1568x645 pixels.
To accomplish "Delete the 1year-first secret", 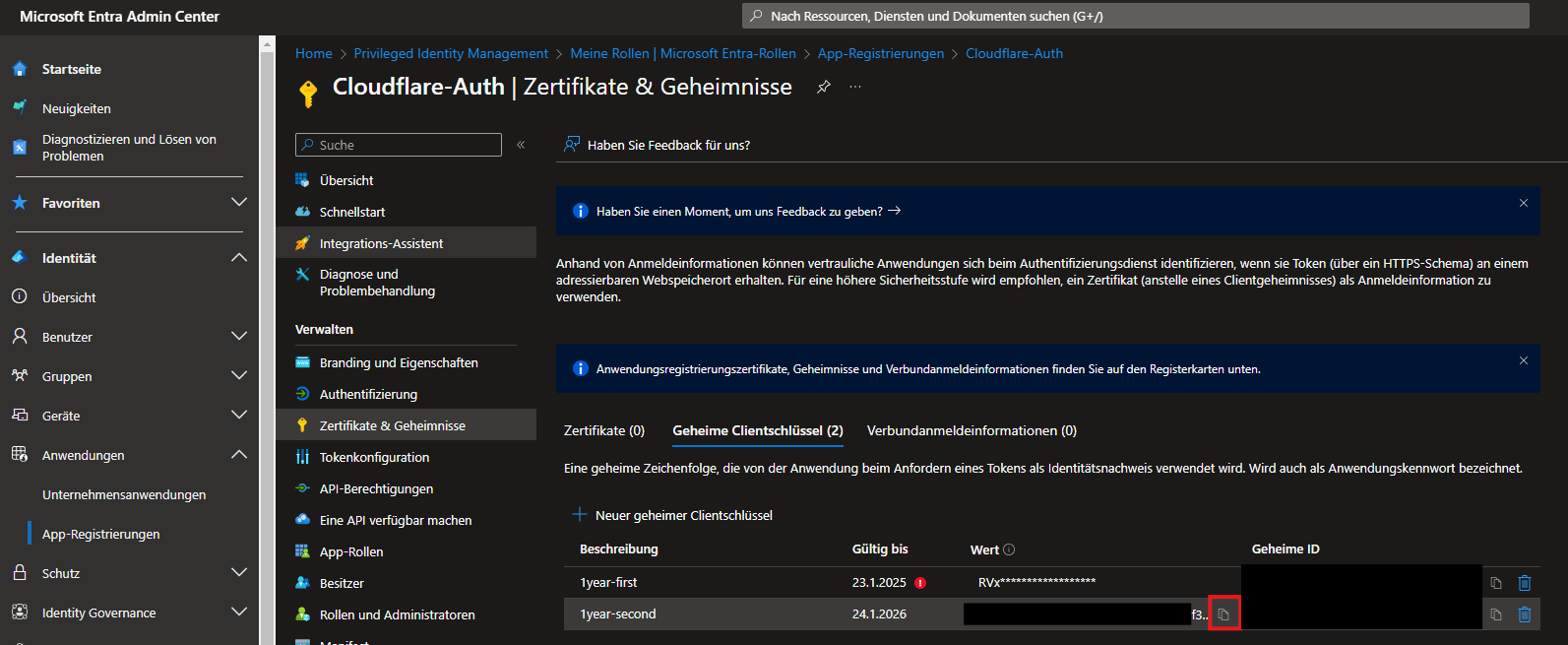I will pyautogui.click(x=1525, y=583).
